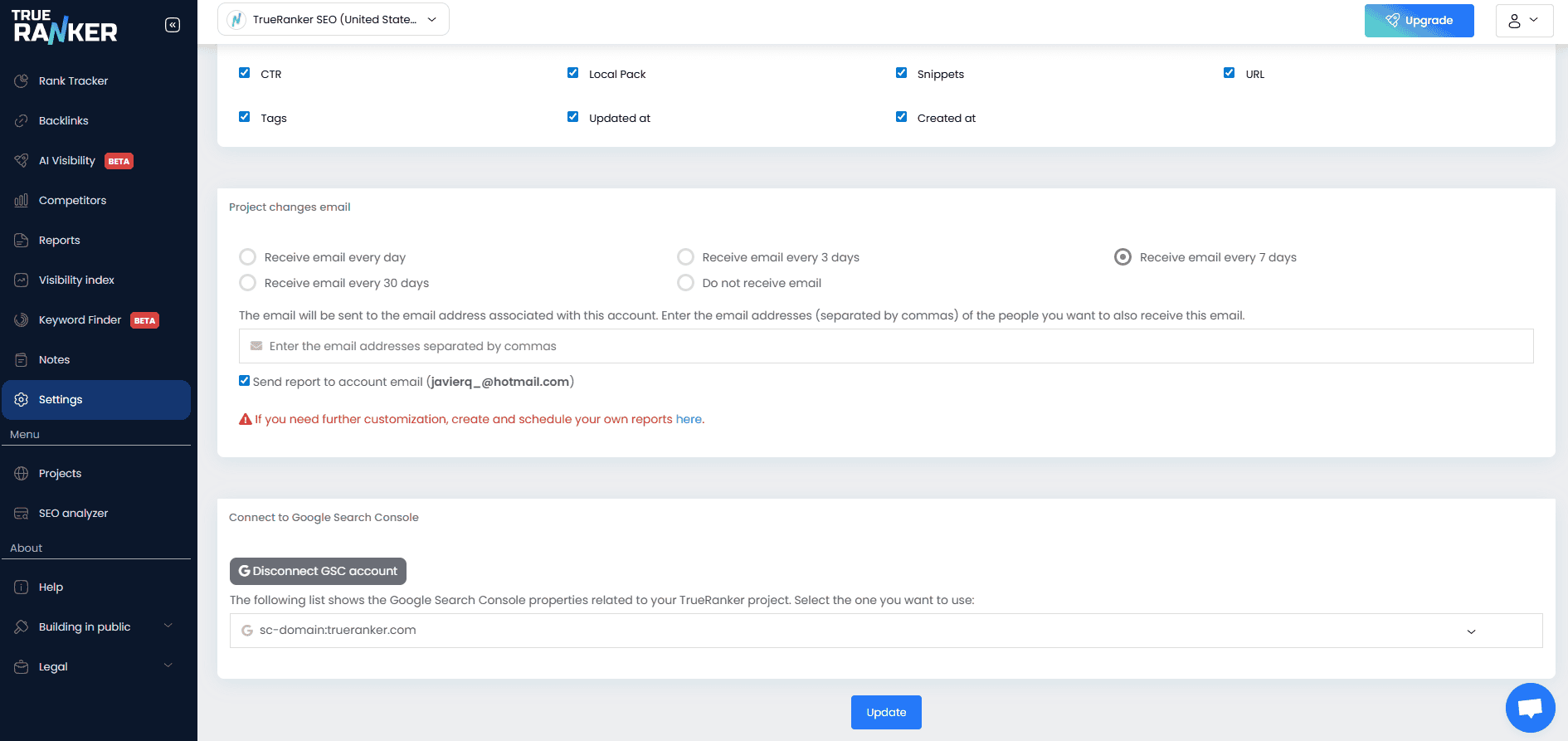Open the Search Console property dropdown
1568x741 pixels.
(885, 631)
